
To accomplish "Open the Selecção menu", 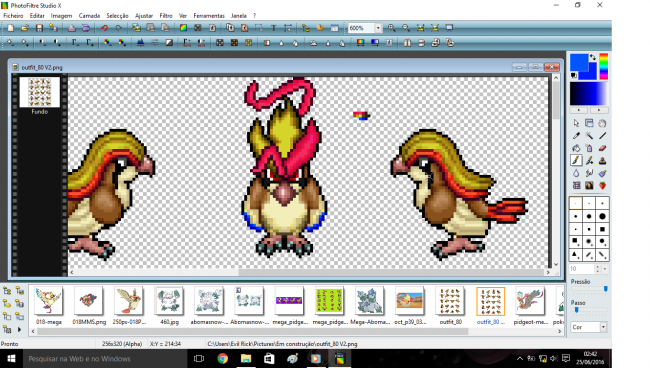I will tap(117, 16).
